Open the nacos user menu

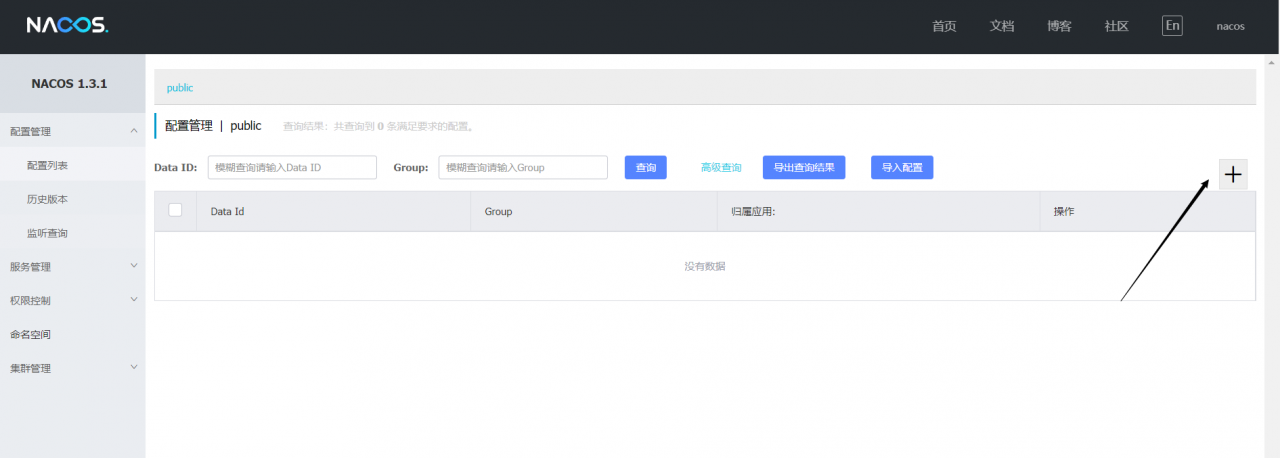coord(1230,26)
